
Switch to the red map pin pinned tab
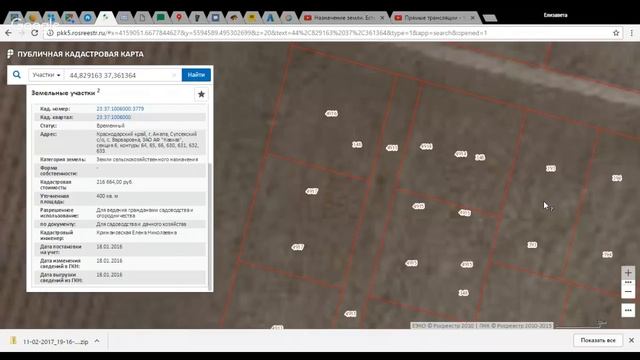(179, 18)
